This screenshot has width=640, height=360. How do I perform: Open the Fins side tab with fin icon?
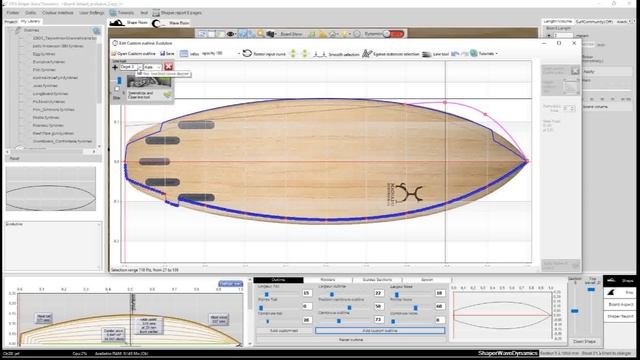620,293
